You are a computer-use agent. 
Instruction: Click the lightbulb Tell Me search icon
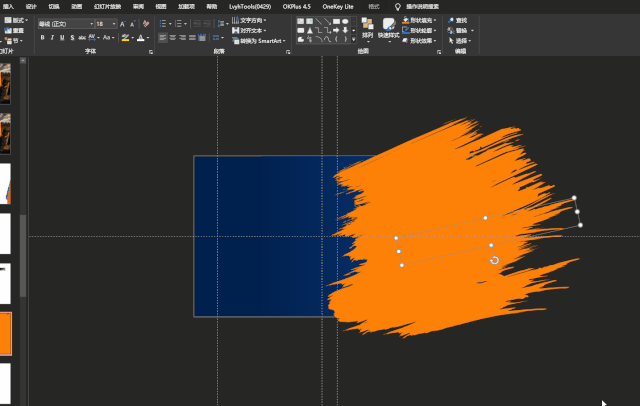pyautogui.click(x=398, y=7)
